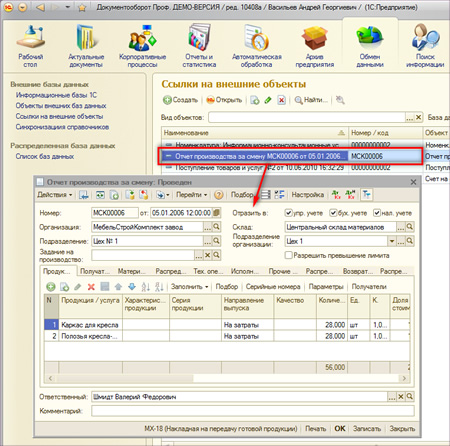
Task: Toggle the упр. учете checkbox
Action: [x=289, y=213]
